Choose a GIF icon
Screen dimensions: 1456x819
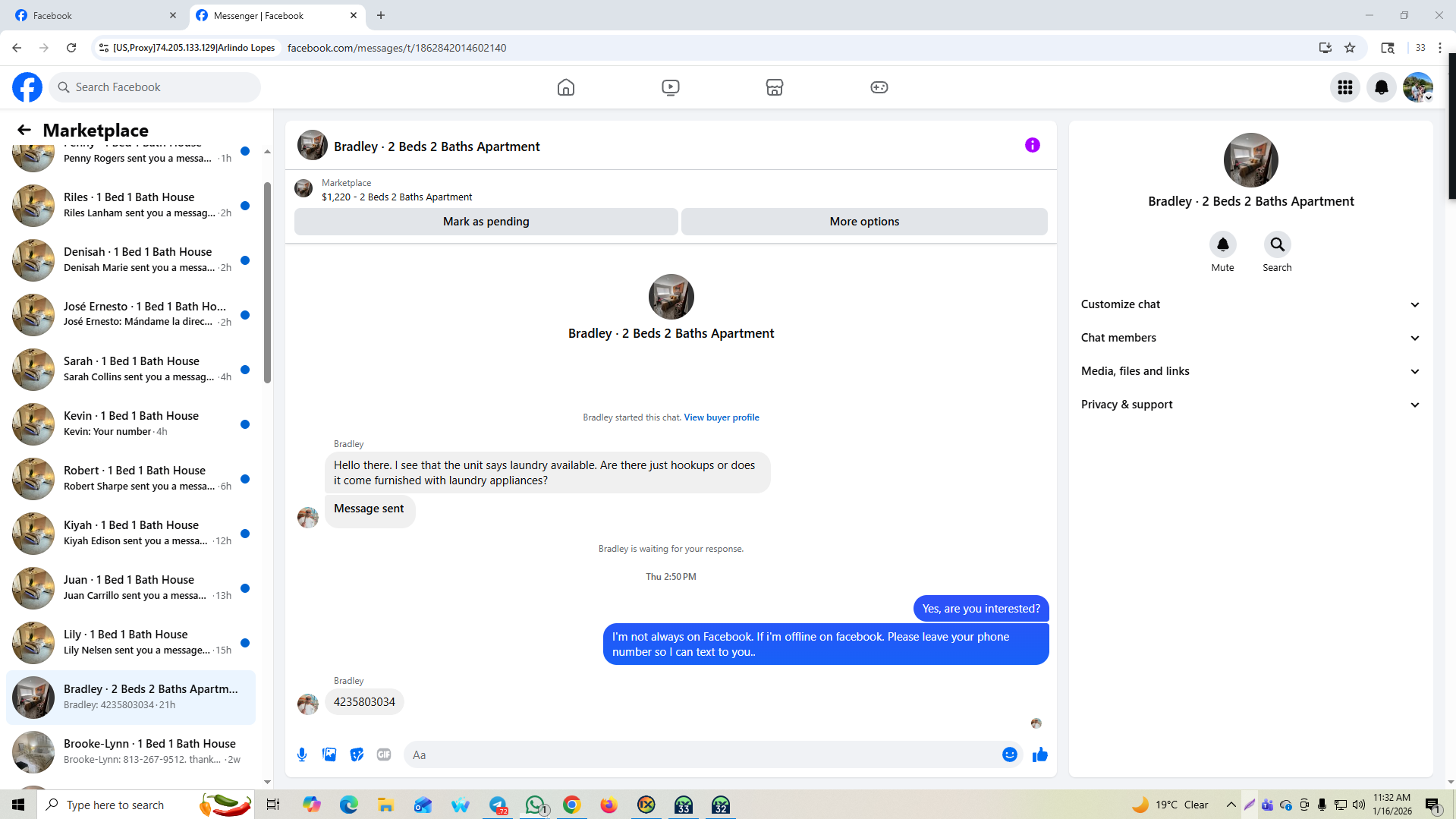[384, 754]
